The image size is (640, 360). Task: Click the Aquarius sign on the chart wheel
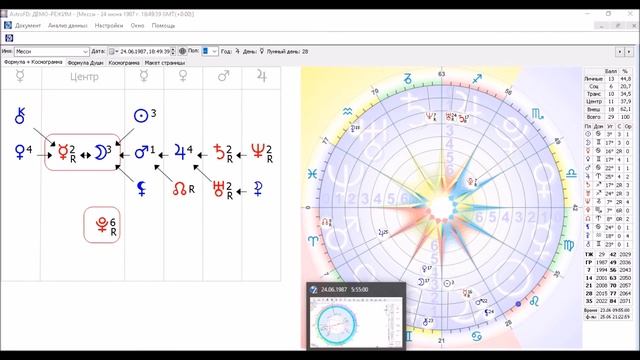pyautogui.click(x=347, y=111)
